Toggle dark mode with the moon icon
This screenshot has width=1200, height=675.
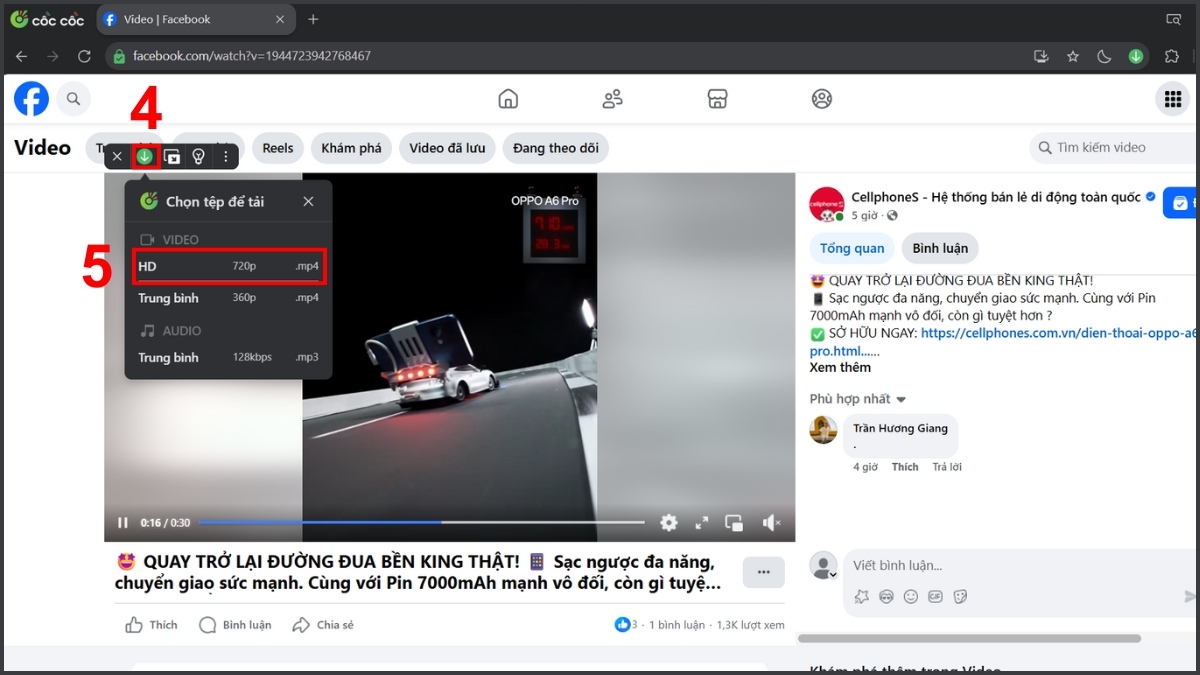coord(1104,56)
